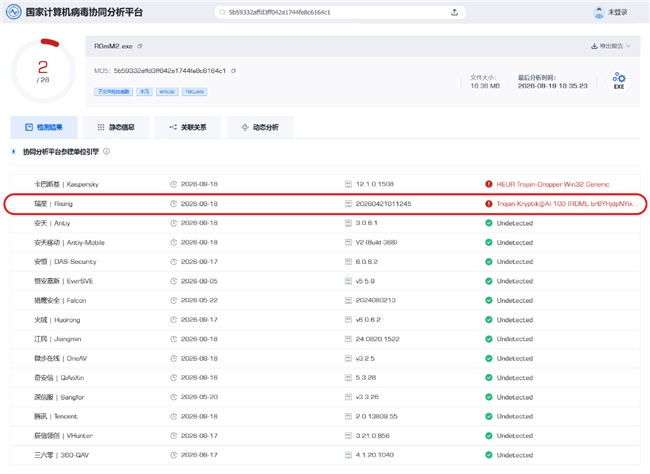Focus the hash search input field
The width and height of the screenshot is (650, 474).
point(338,12)
